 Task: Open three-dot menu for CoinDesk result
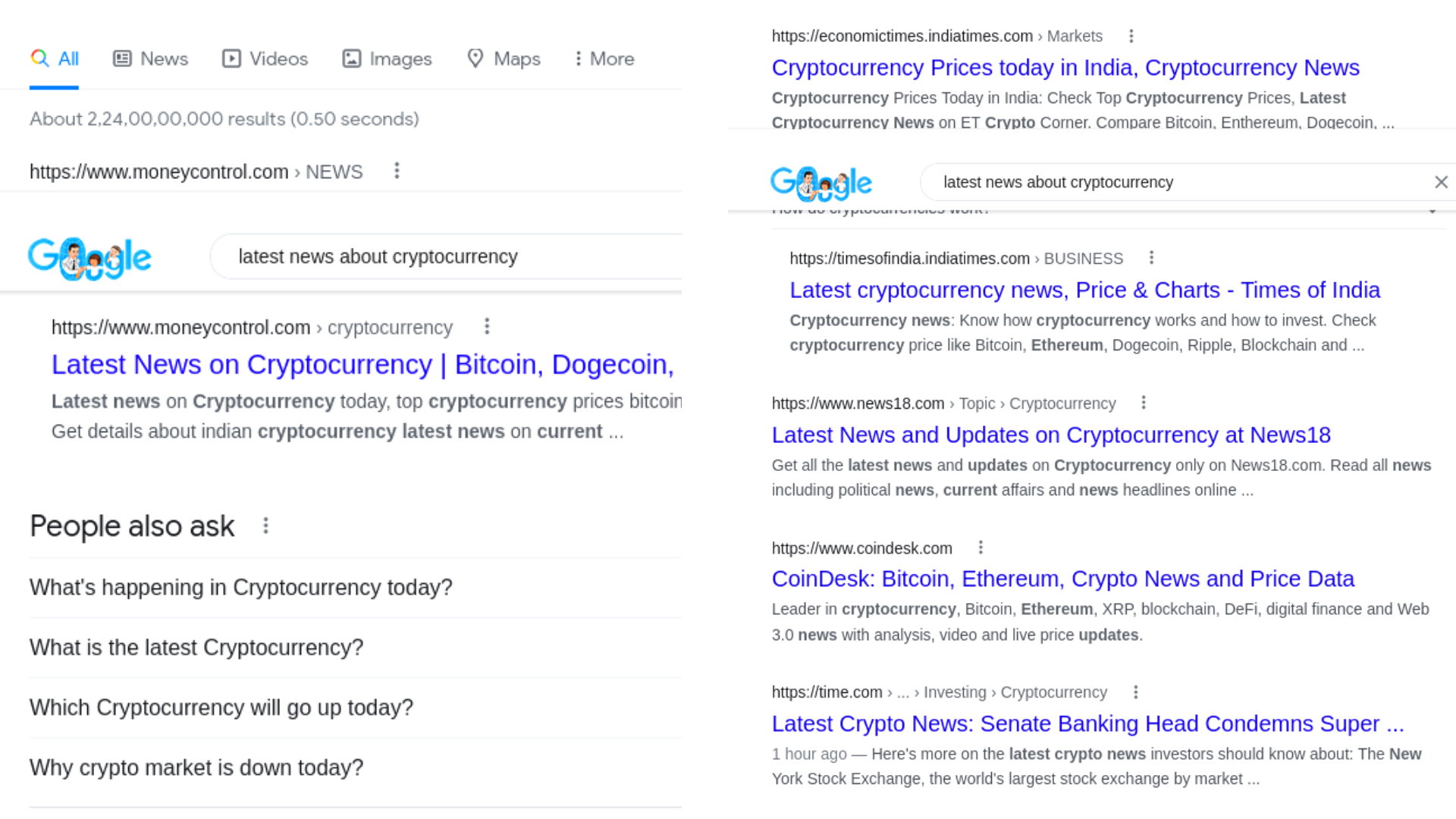[980, 547]
